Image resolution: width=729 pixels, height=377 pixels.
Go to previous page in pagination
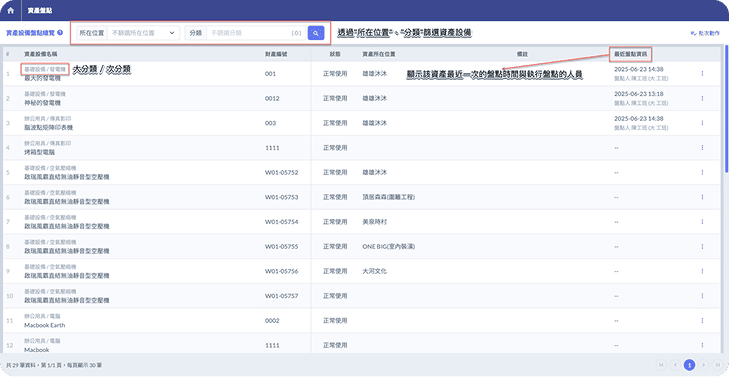[675, 365]
